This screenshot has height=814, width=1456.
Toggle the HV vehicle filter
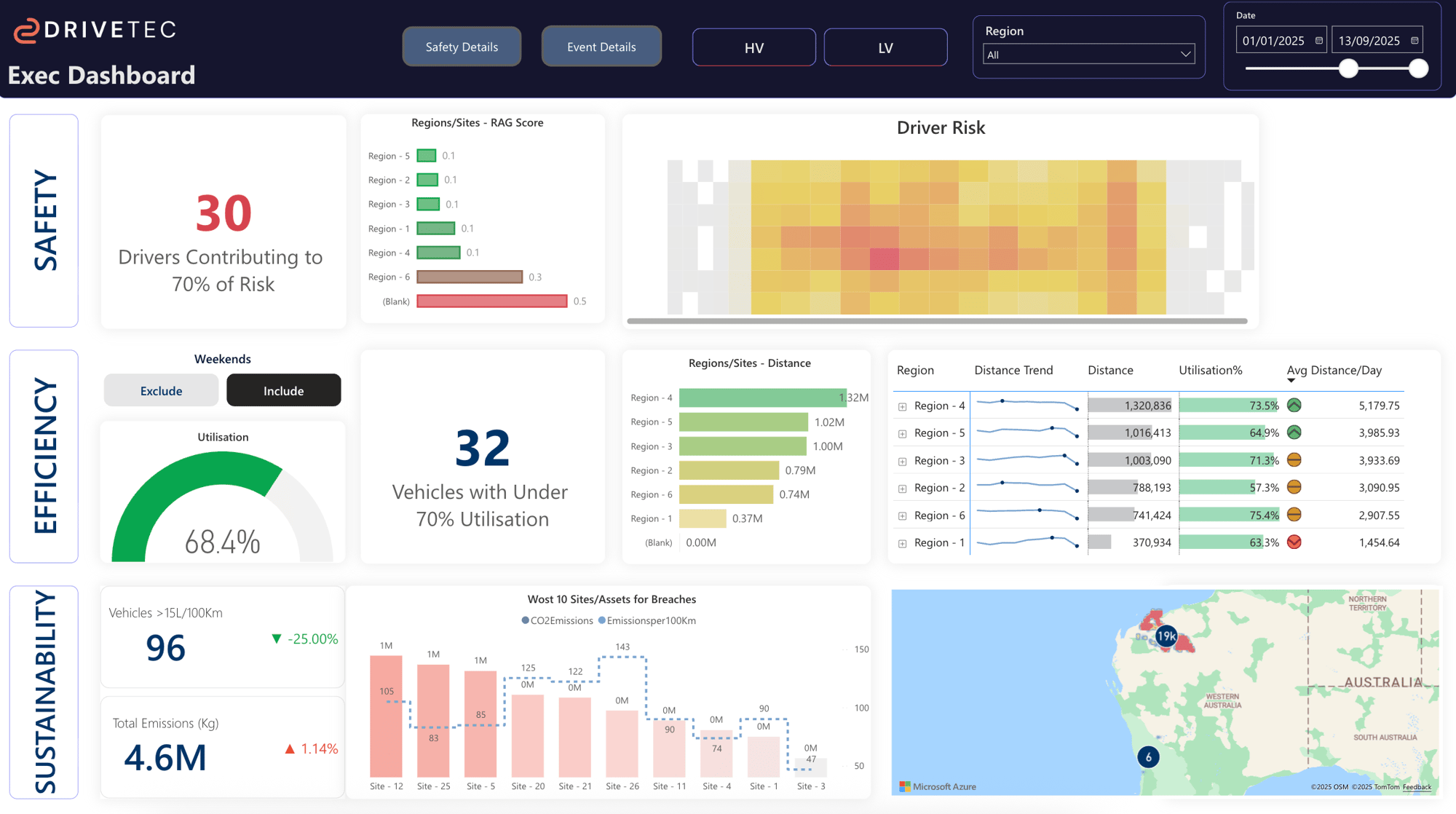pos(753,48)
